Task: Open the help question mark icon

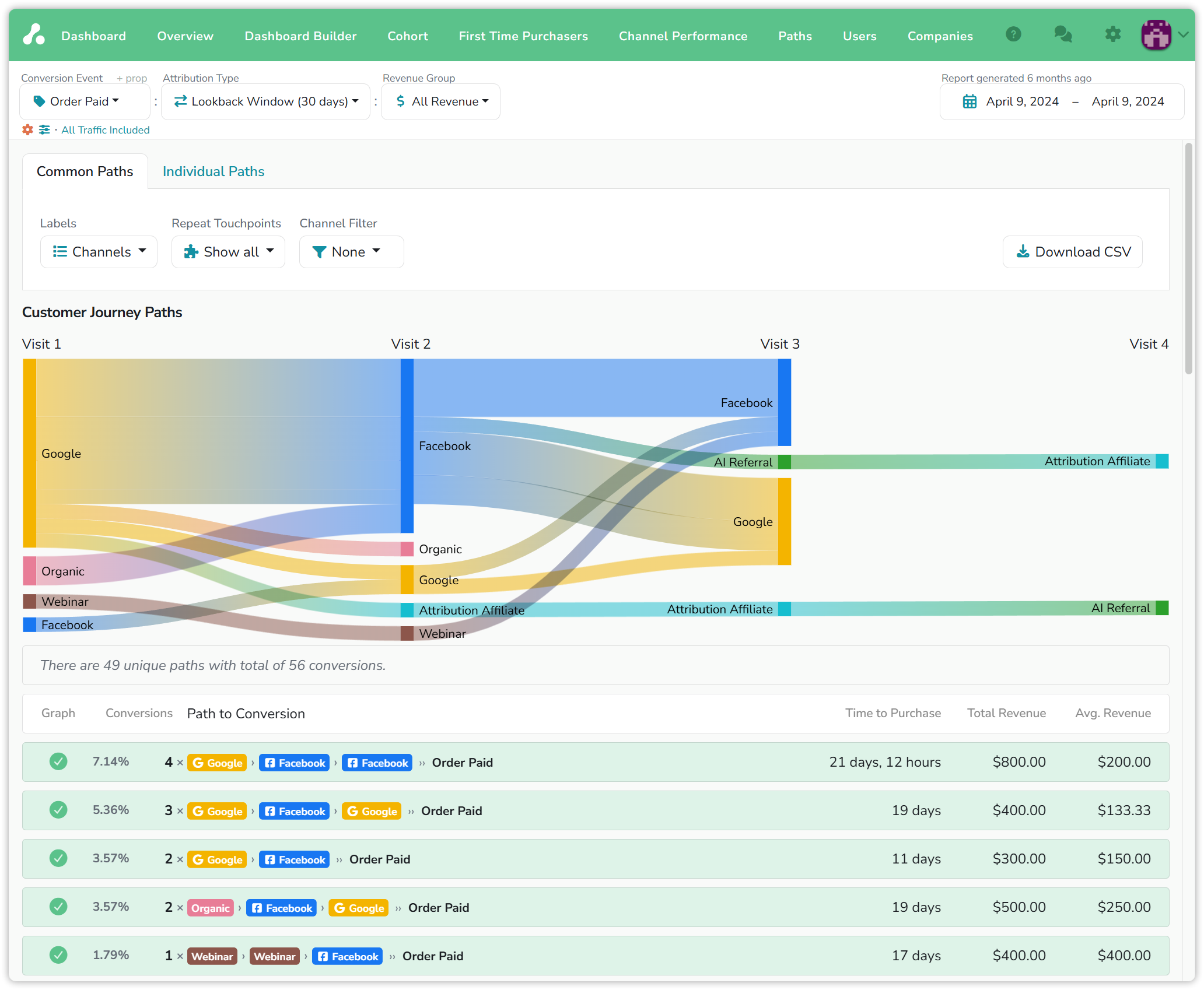Action: tap(1014, 34)
